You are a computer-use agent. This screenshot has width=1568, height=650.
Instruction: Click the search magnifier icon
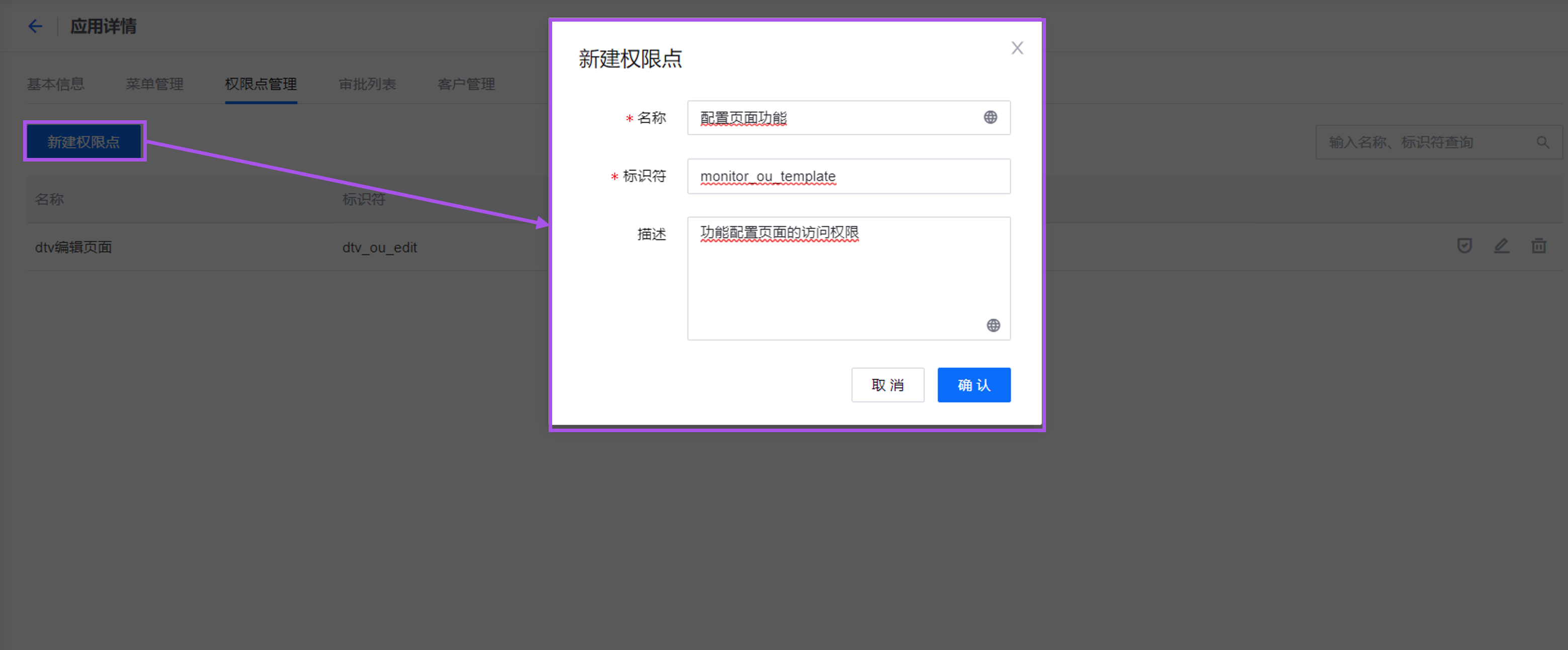tap(1542, 142)
